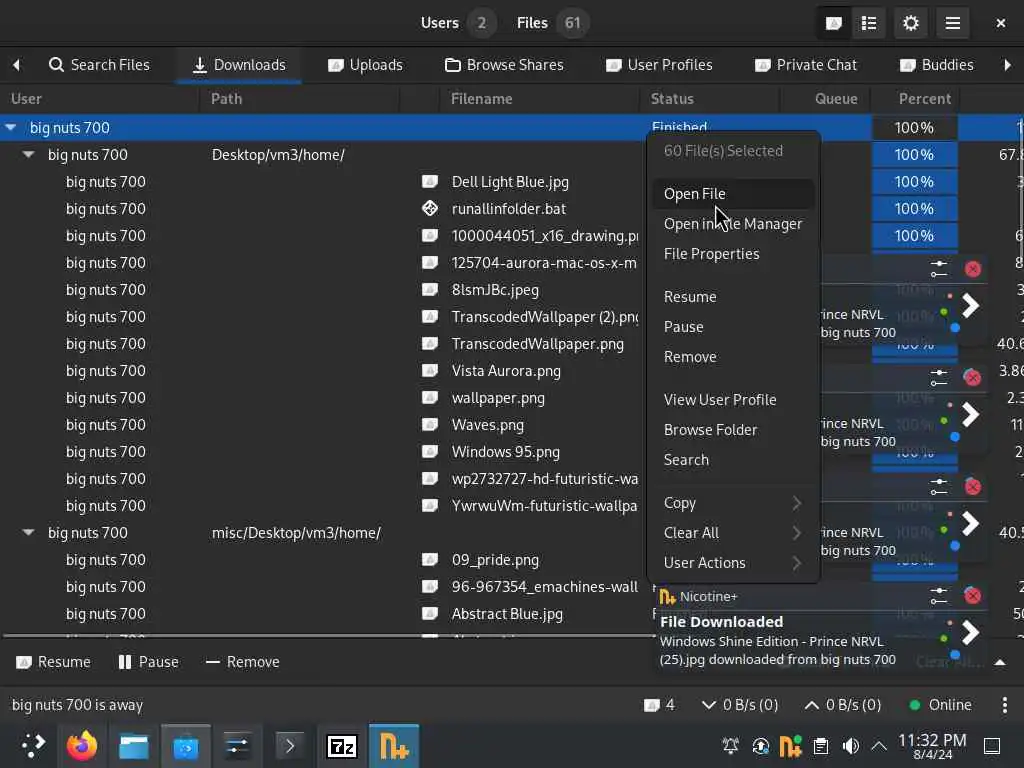Screen dimensions: 1024x768
Task: Launch the 7z archive manager
Action: tap(342, 746)
